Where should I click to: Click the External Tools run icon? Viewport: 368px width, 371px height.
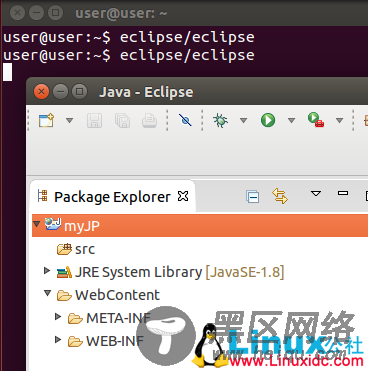316,120
